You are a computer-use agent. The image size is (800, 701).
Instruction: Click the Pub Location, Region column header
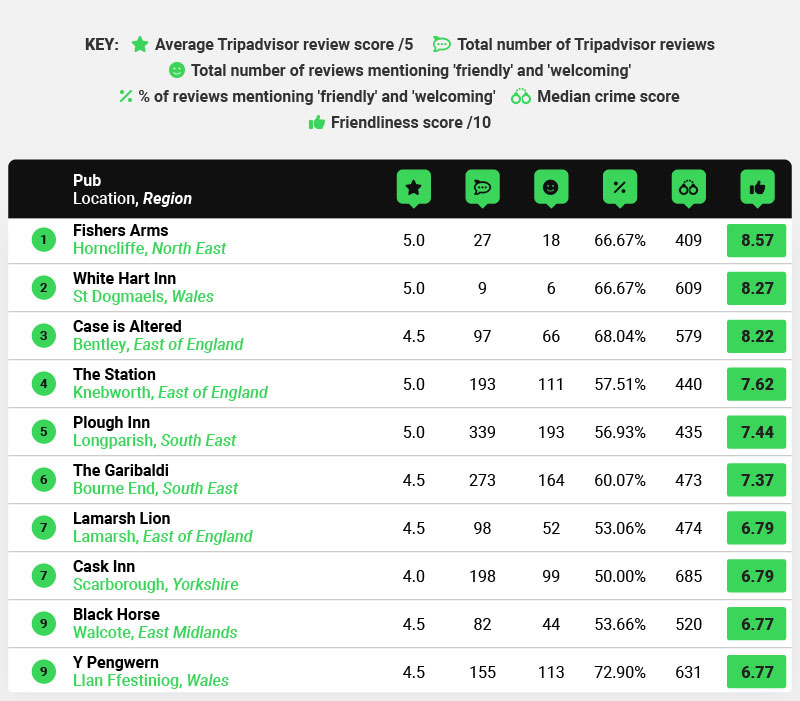point(132,189)
